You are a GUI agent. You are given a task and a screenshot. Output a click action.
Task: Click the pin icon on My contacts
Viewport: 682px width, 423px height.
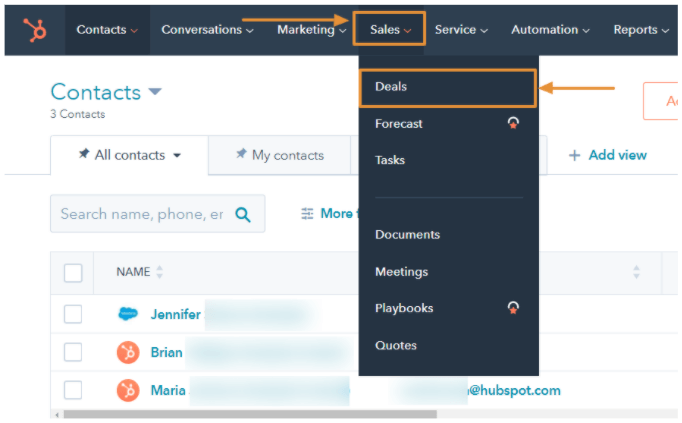[x=241, y=154]
